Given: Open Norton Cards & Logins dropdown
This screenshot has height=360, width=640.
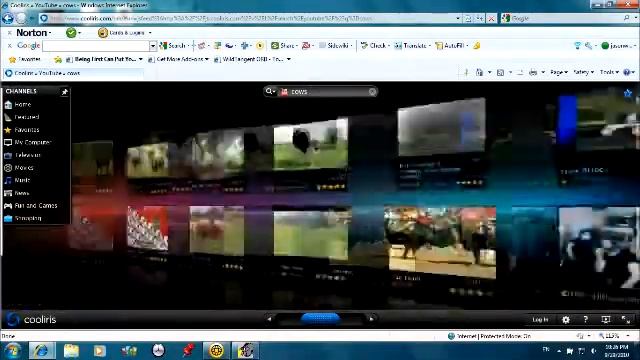Looking at the screenshot, I should click(x=125, y=33).
